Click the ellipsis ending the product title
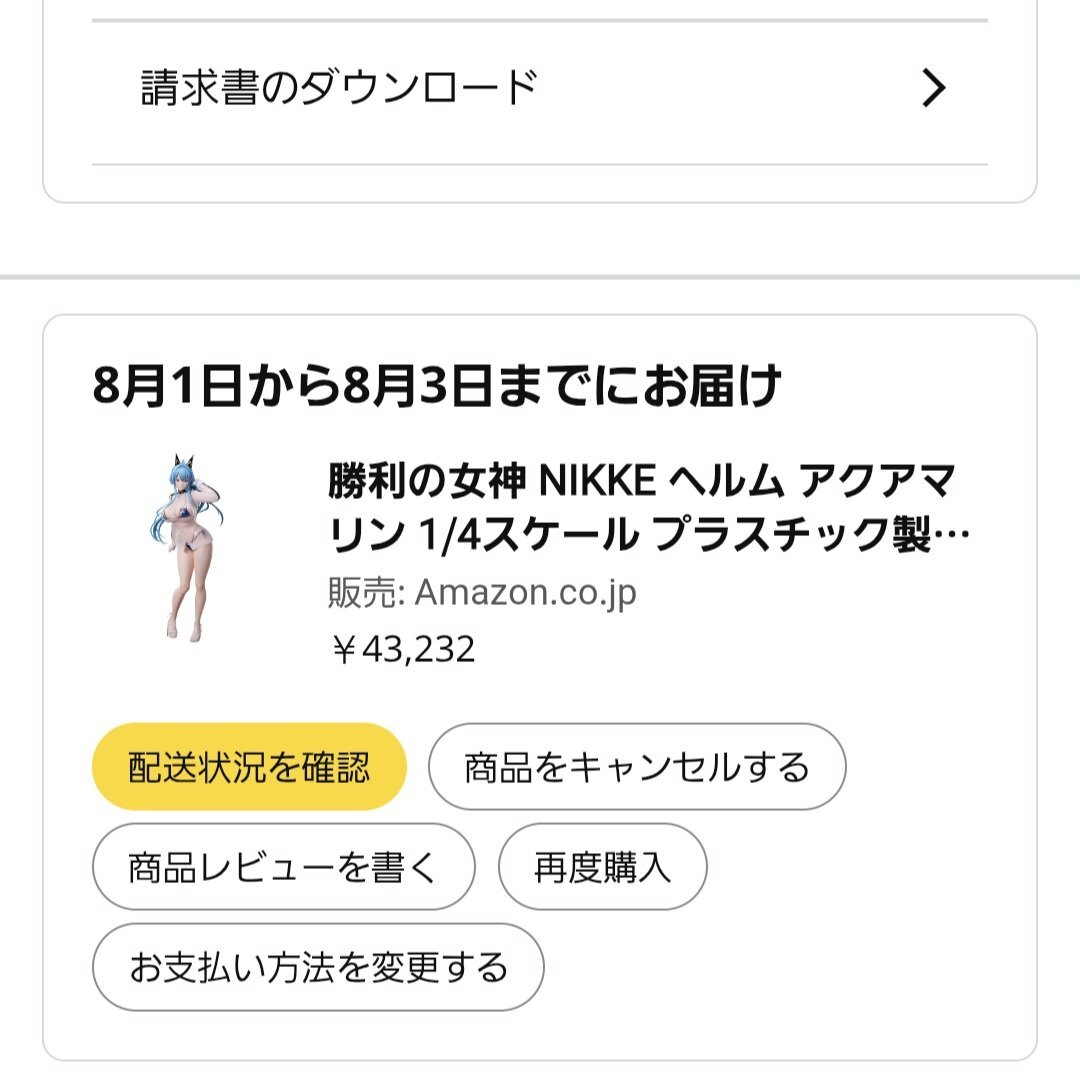The height and width of the screenshot is (1080, 1080). 953,535
